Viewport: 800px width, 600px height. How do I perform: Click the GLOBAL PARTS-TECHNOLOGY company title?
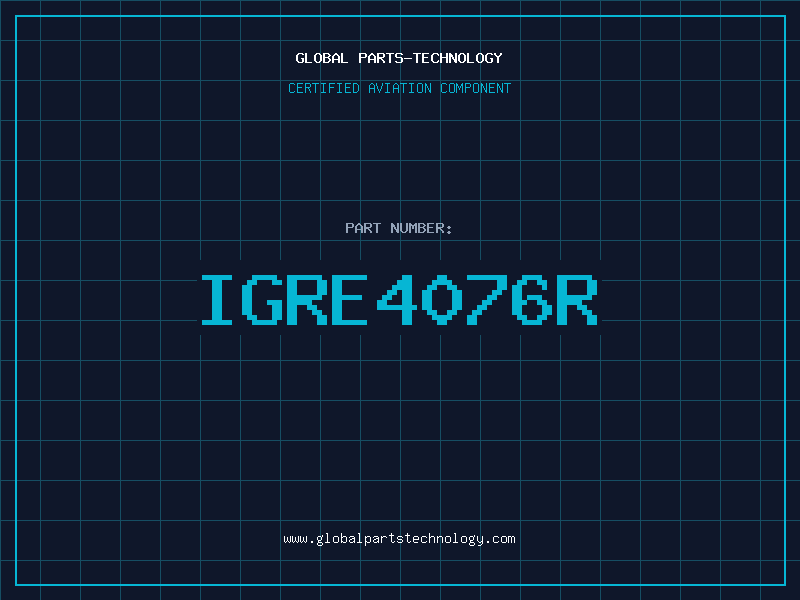tap(399, 58)
